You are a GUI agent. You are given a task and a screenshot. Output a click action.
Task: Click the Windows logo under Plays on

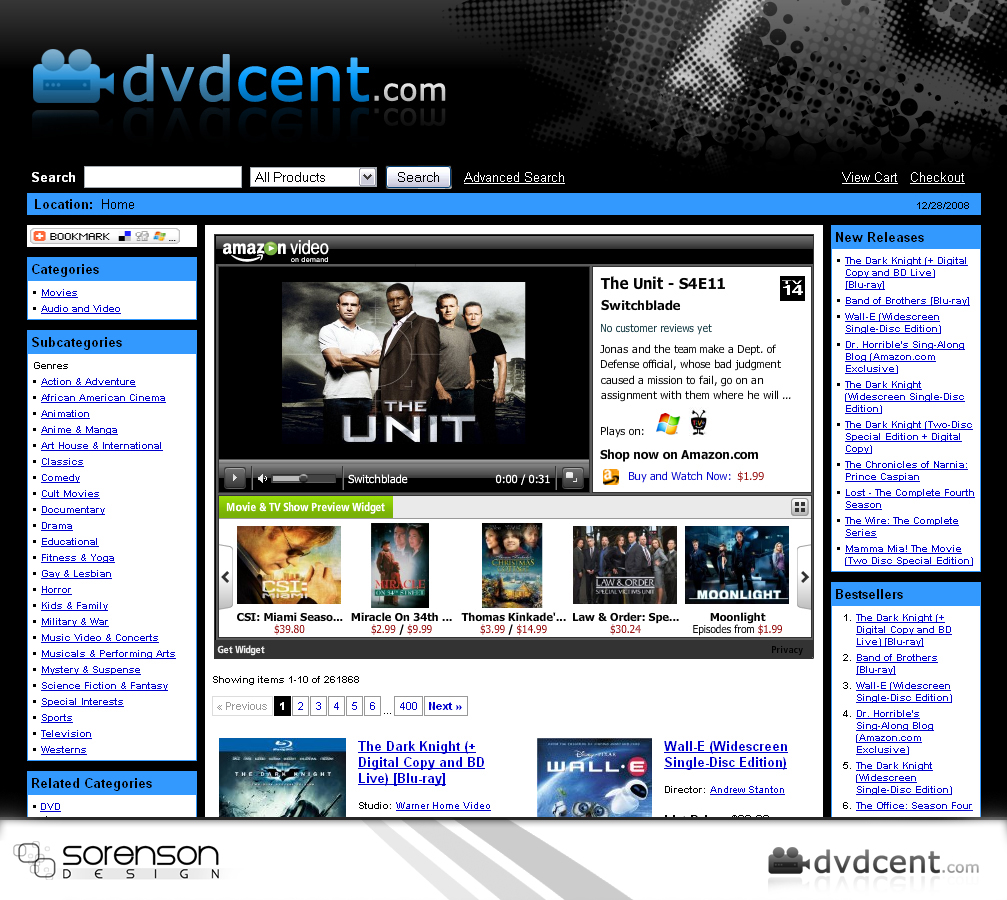click(x=668, y=424)
